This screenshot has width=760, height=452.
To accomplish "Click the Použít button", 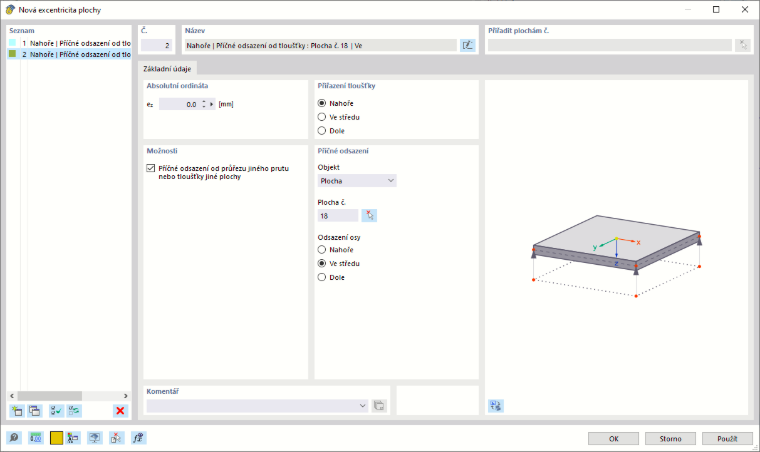I will 727,438.
